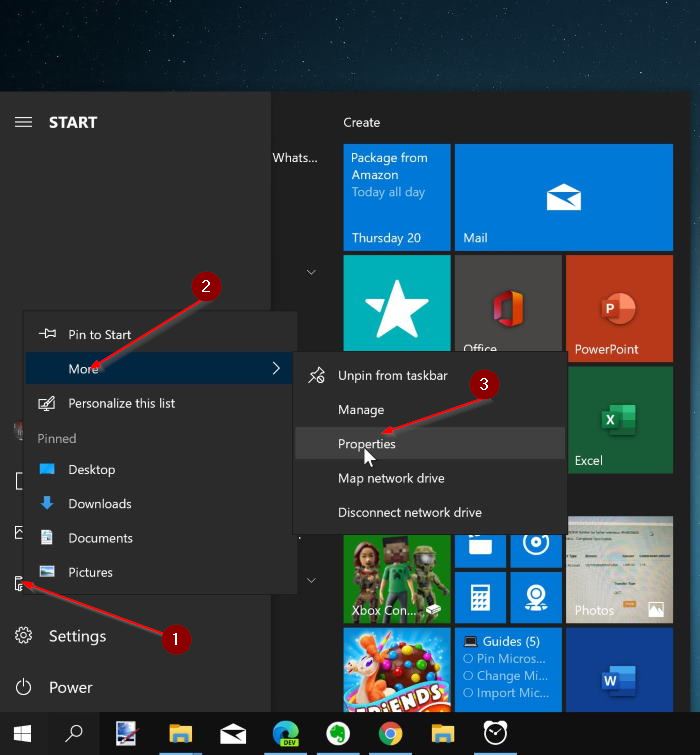
Task: Expand the More submenu arrow
Action: [276, 368]
